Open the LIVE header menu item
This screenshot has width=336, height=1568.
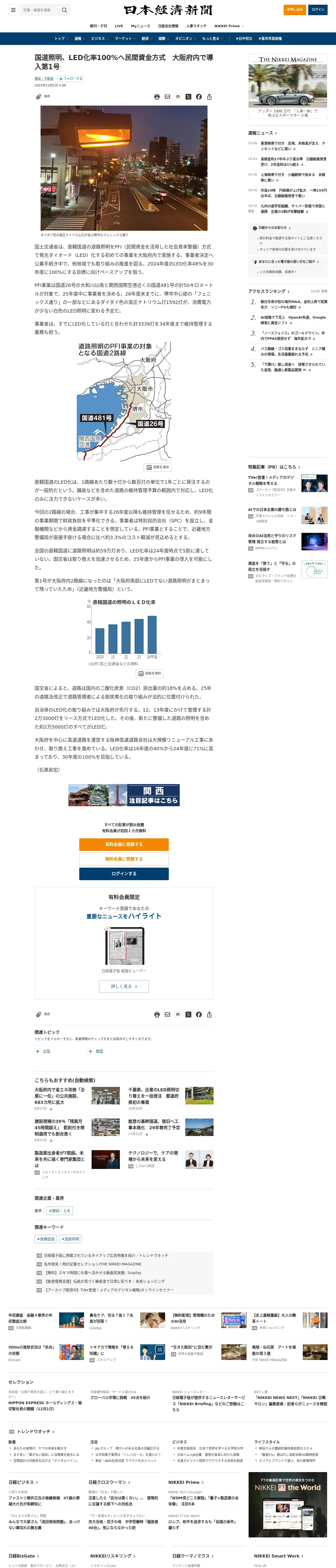pyautogui.click(x=119, y=26)
